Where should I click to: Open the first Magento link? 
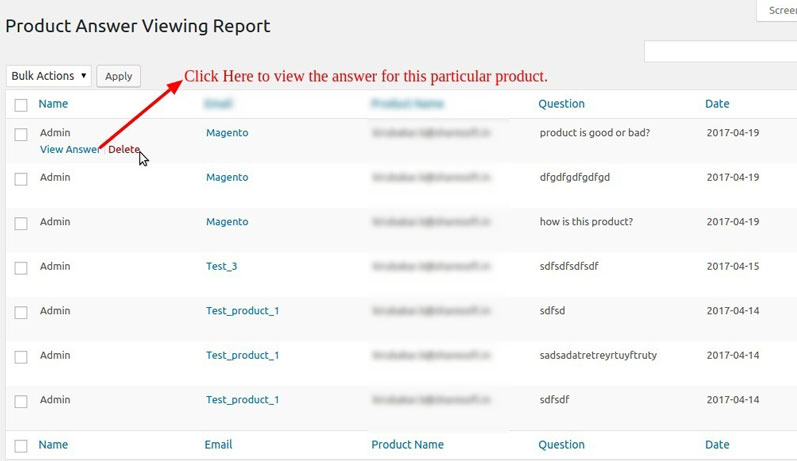(x=227, y=133)
